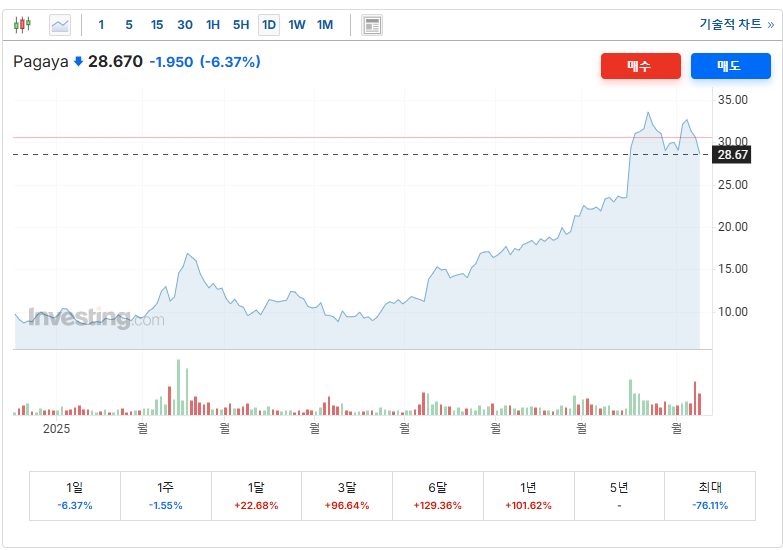
Task: Set chart interval to 5 minutes
Action: click(x=129, y=24)
